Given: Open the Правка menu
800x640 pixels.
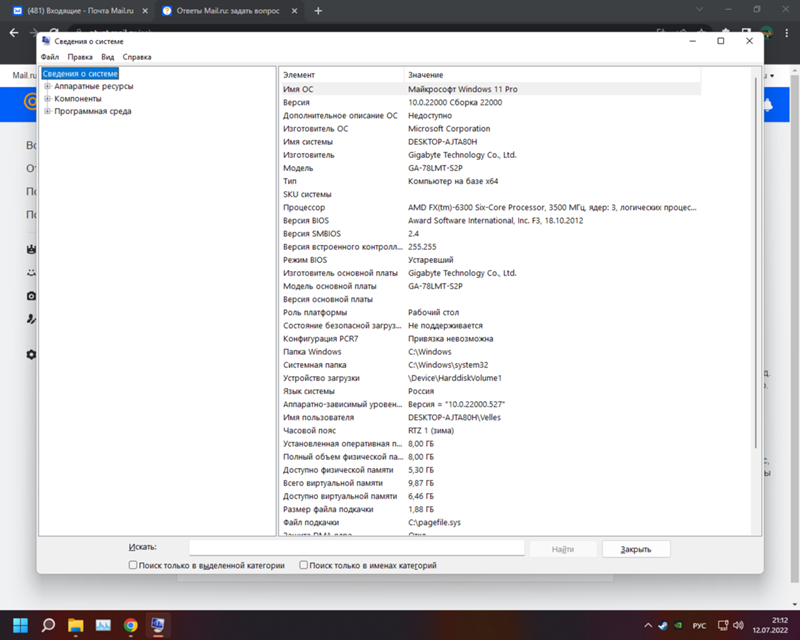Looking at the screenshot, I should (x=80, y=57).
